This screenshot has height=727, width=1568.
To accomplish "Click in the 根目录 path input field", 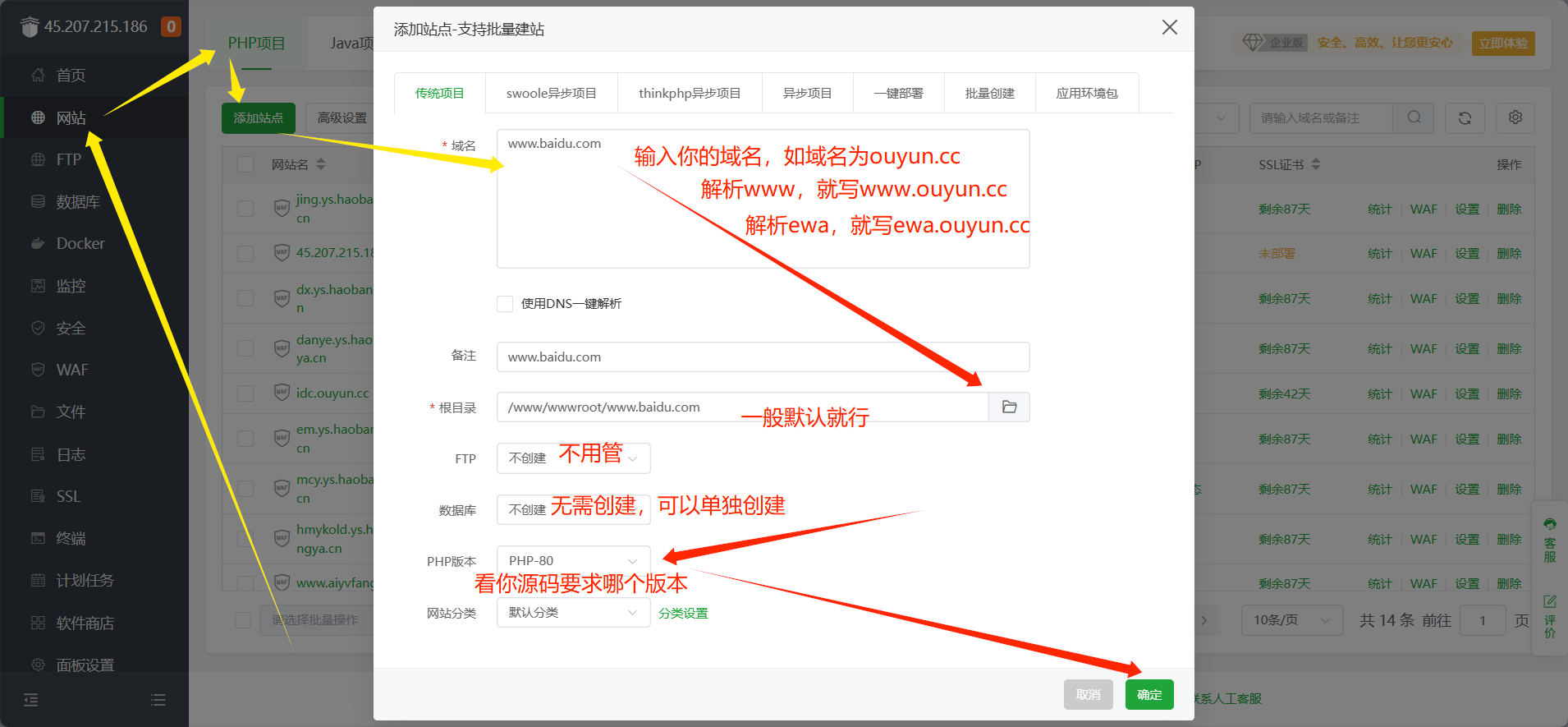I will pos(742,407).
